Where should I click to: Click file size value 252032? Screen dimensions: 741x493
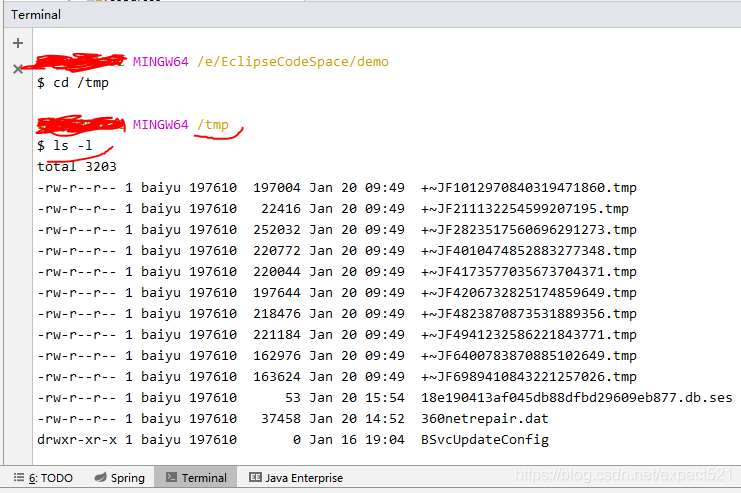(277, 230)
